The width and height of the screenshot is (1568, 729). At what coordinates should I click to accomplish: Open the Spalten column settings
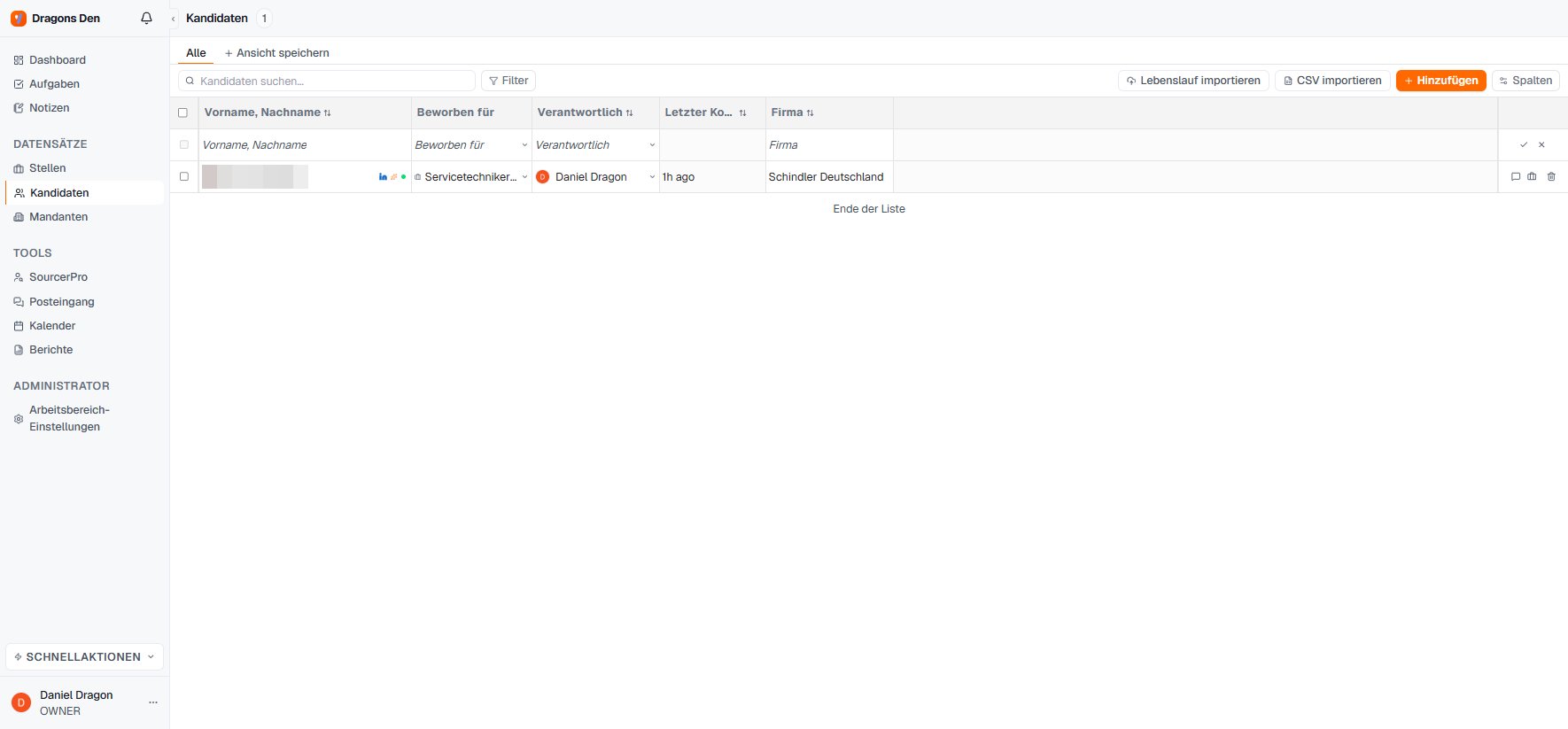tap(1525, 81)
